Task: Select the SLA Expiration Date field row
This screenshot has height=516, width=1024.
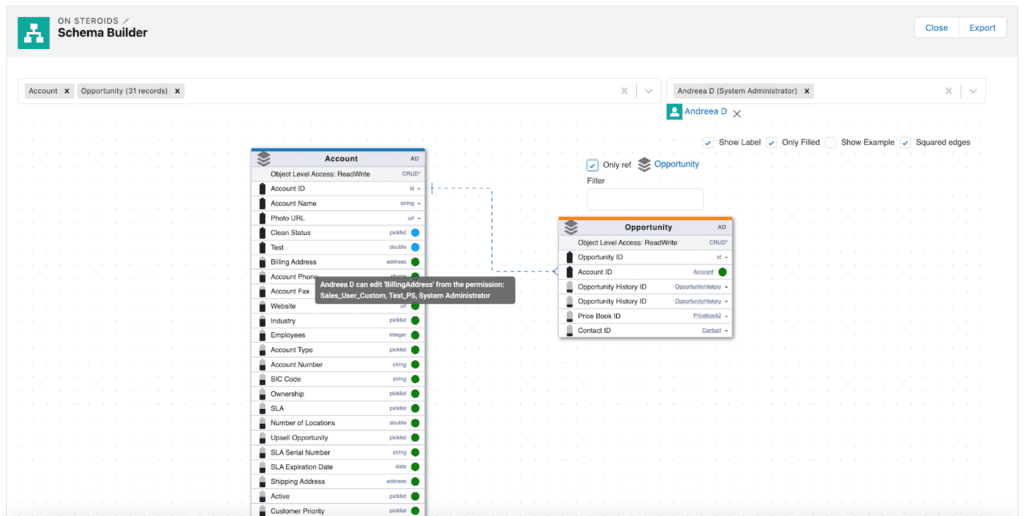Action: (338, 467)
